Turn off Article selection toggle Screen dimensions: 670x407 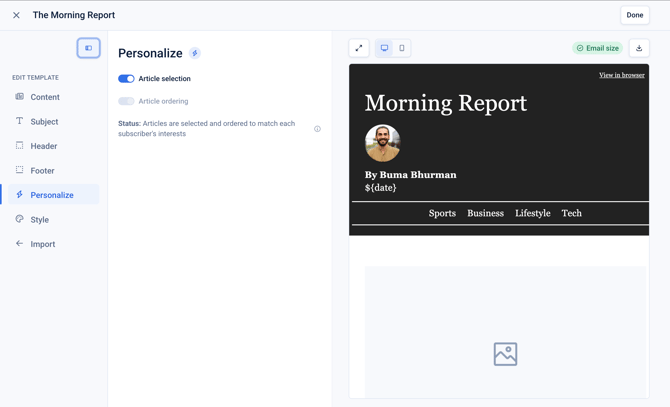coord(126,79)
